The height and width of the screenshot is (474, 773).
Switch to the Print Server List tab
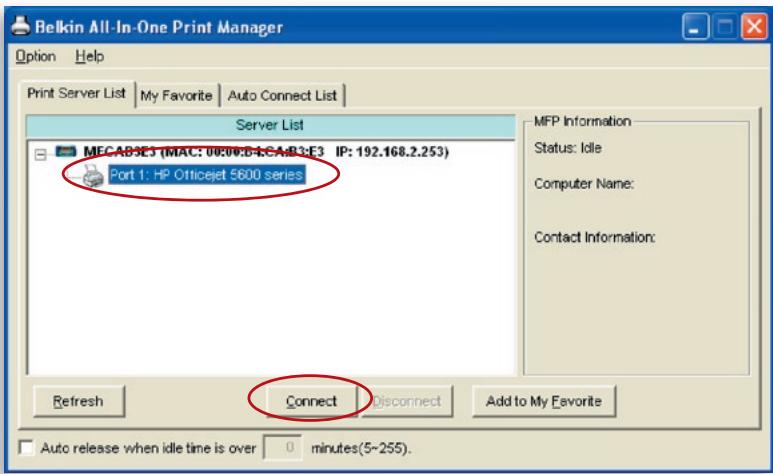(x=76, y=93)
